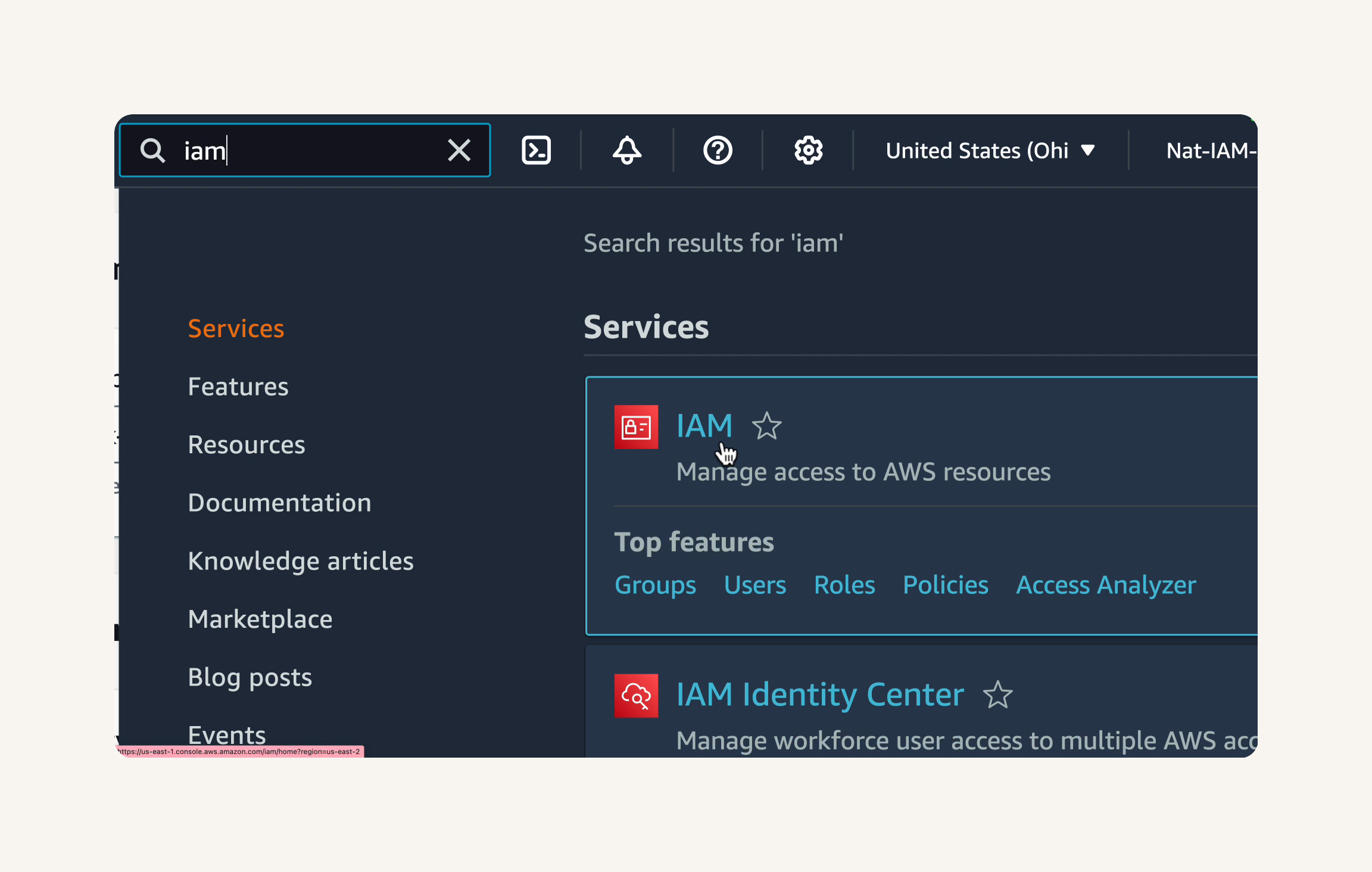The width and height of the screenshot is (1372, 872).
Task: Open the Nat-IAM account menu
Action: point(1212,150)
